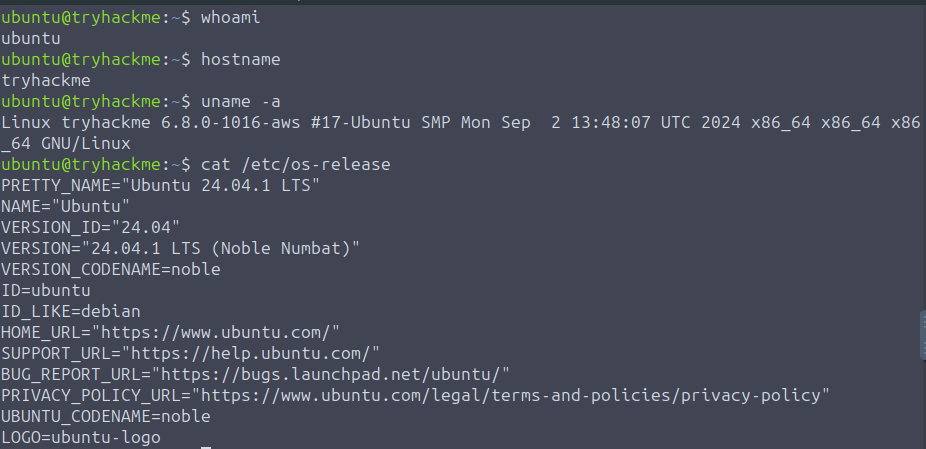Viewport: 926px width, 449px height.
Task: Click the UBUNTU_CODENAME=noble line
Action: pos(106,416)
